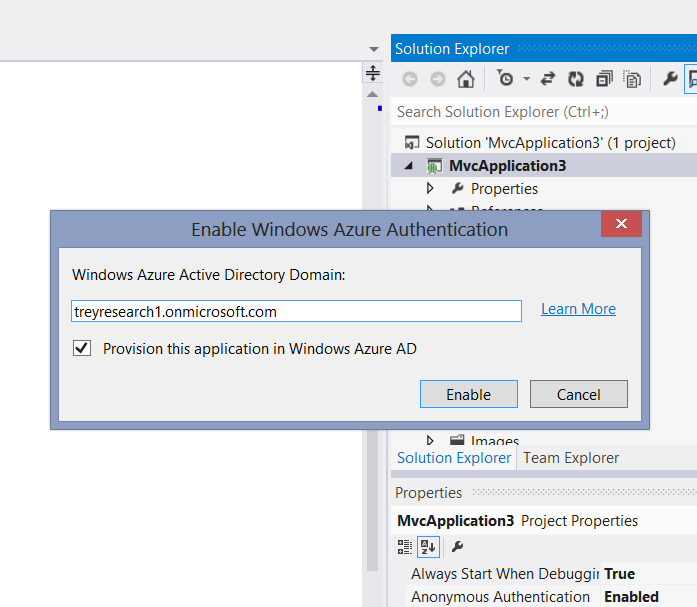Toggle Provision this application in Windows Azure AD
This screenshot has height=607, width=697.
point(82,348)
